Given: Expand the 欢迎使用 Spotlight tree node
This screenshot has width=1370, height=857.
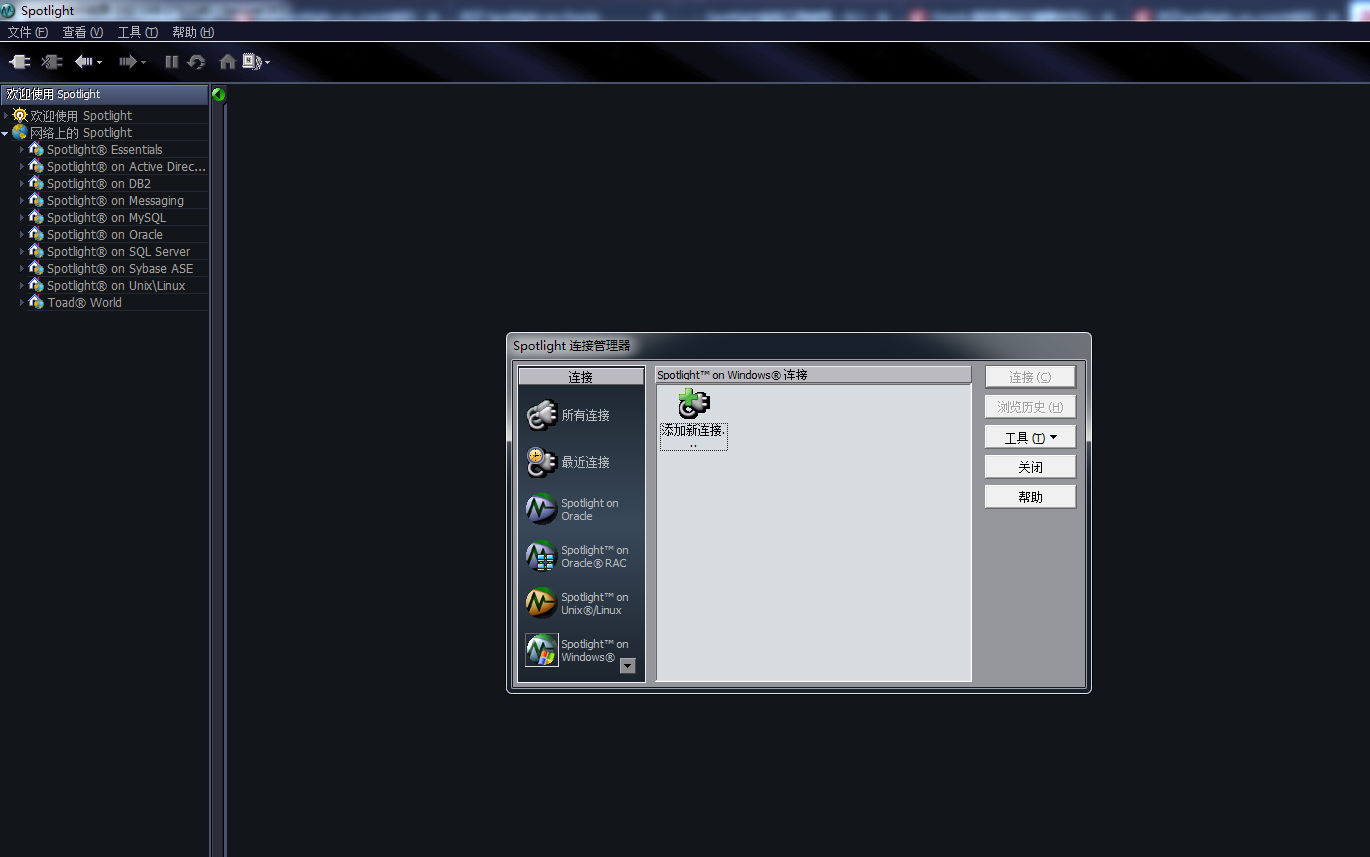Looking at the screenshot, I should [5, 116].
